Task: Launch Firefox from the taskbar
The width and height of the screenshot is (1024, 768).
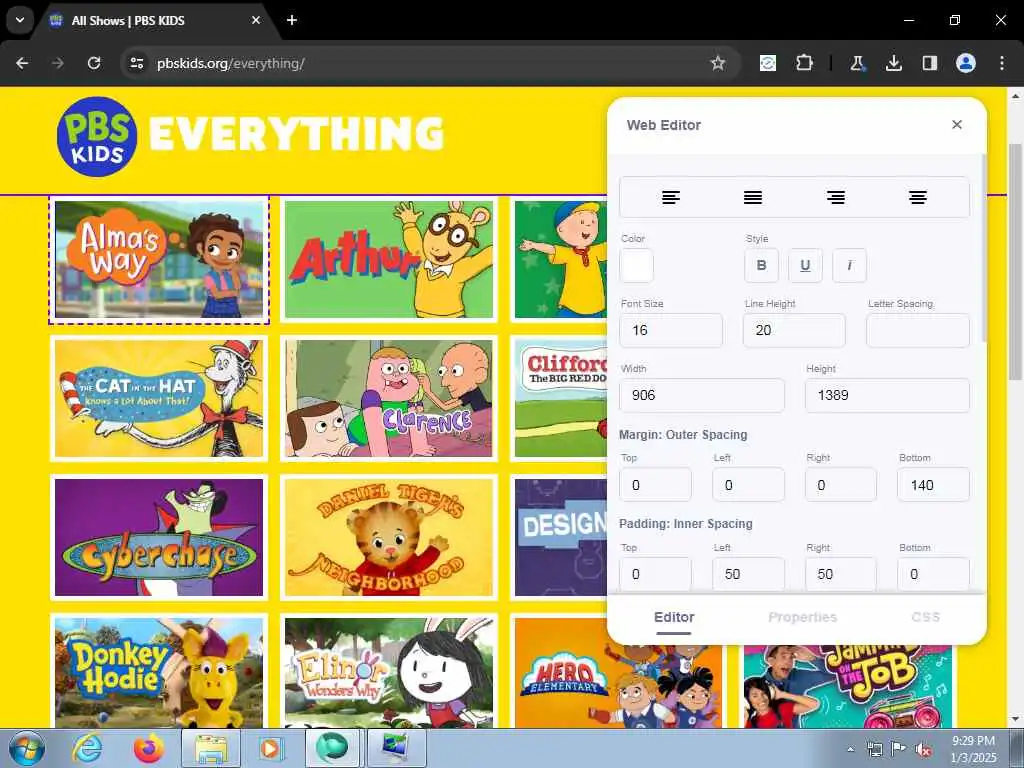Action: 150,748
